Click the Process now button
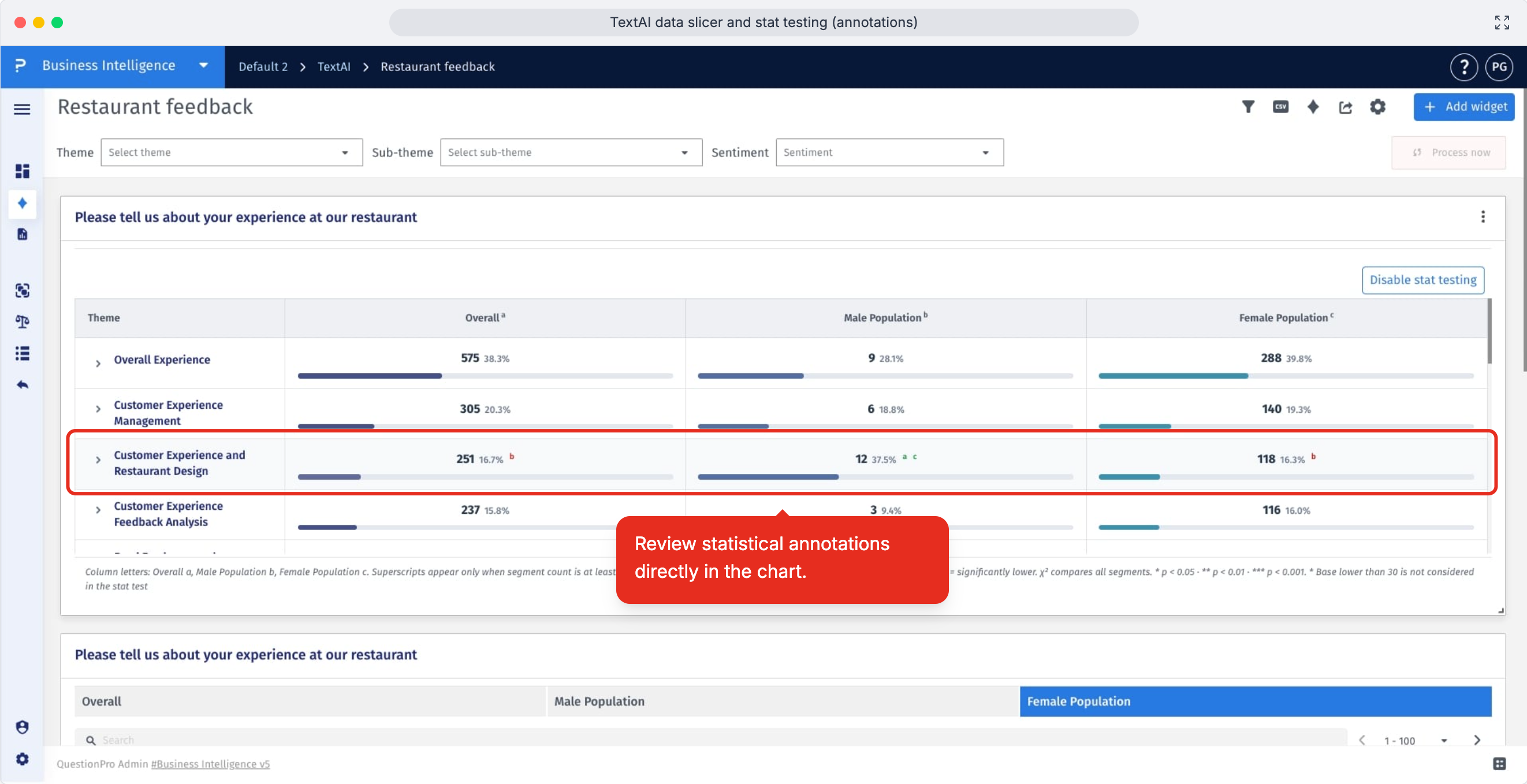 pos(1448,152)
